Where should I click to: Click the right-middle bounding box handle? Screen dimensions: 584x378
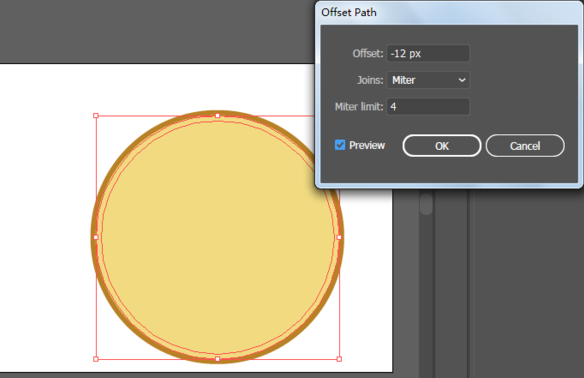[x=339, y=237]
